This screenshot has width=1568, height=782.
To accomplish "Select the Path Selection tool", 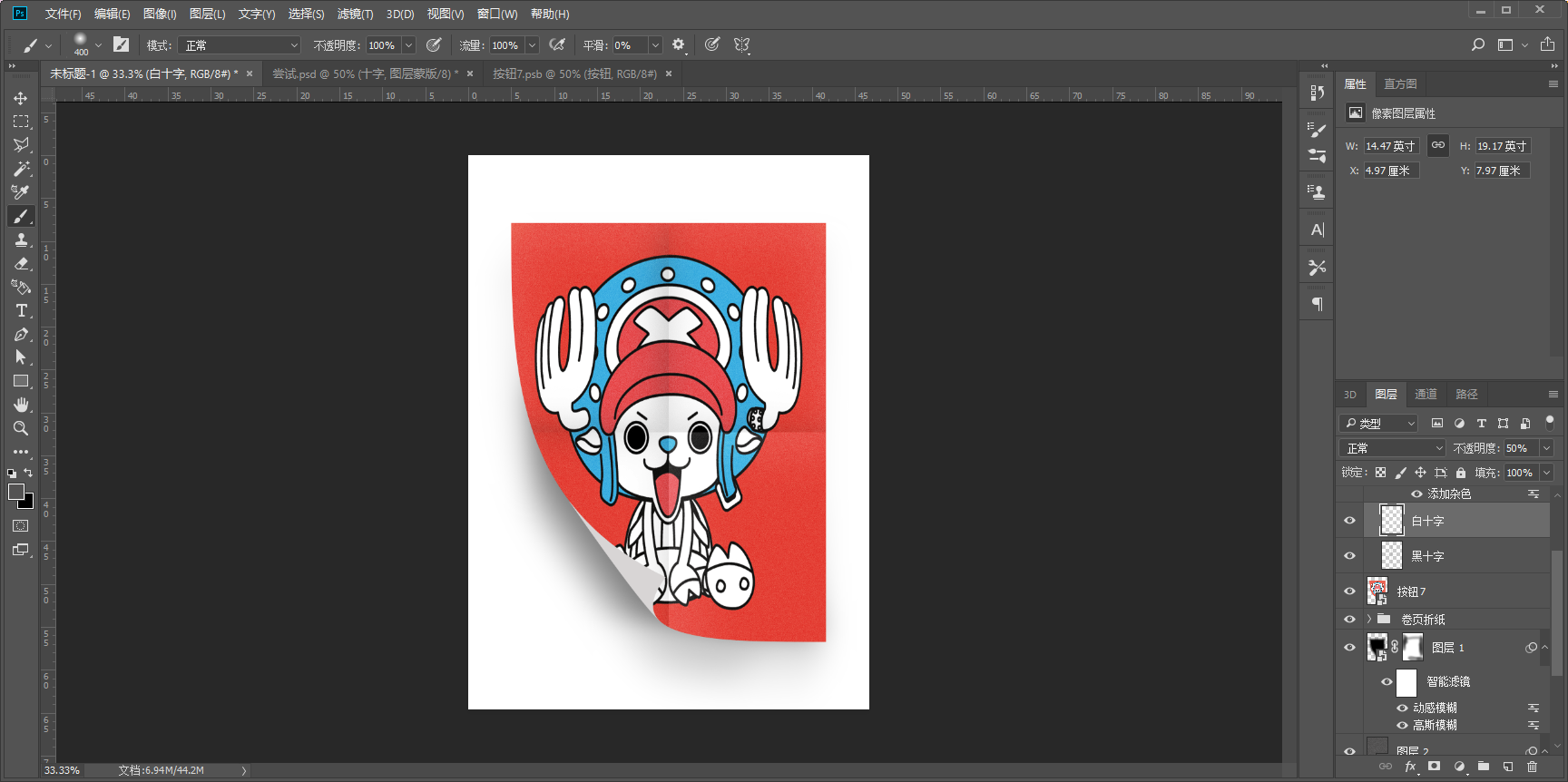I will 21,357.
